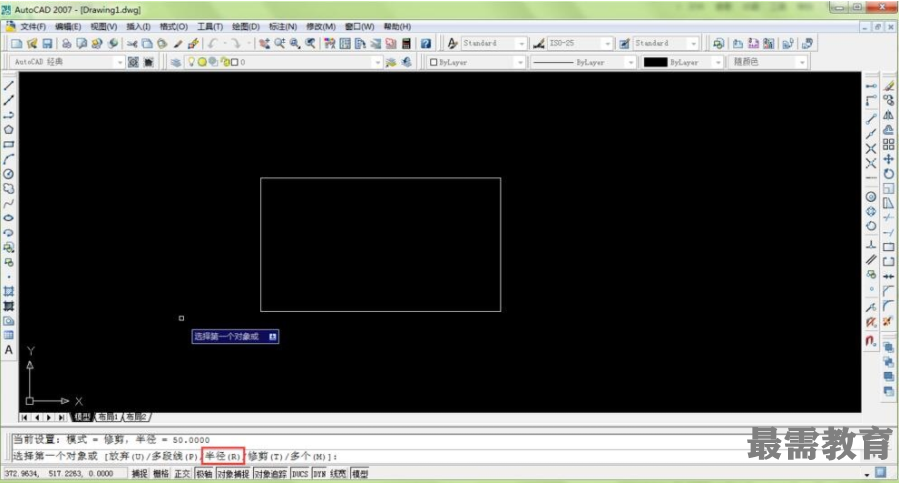Select the Line tool in Draw toolbar
Screen dimensions: 899x483
pos(9,86)
